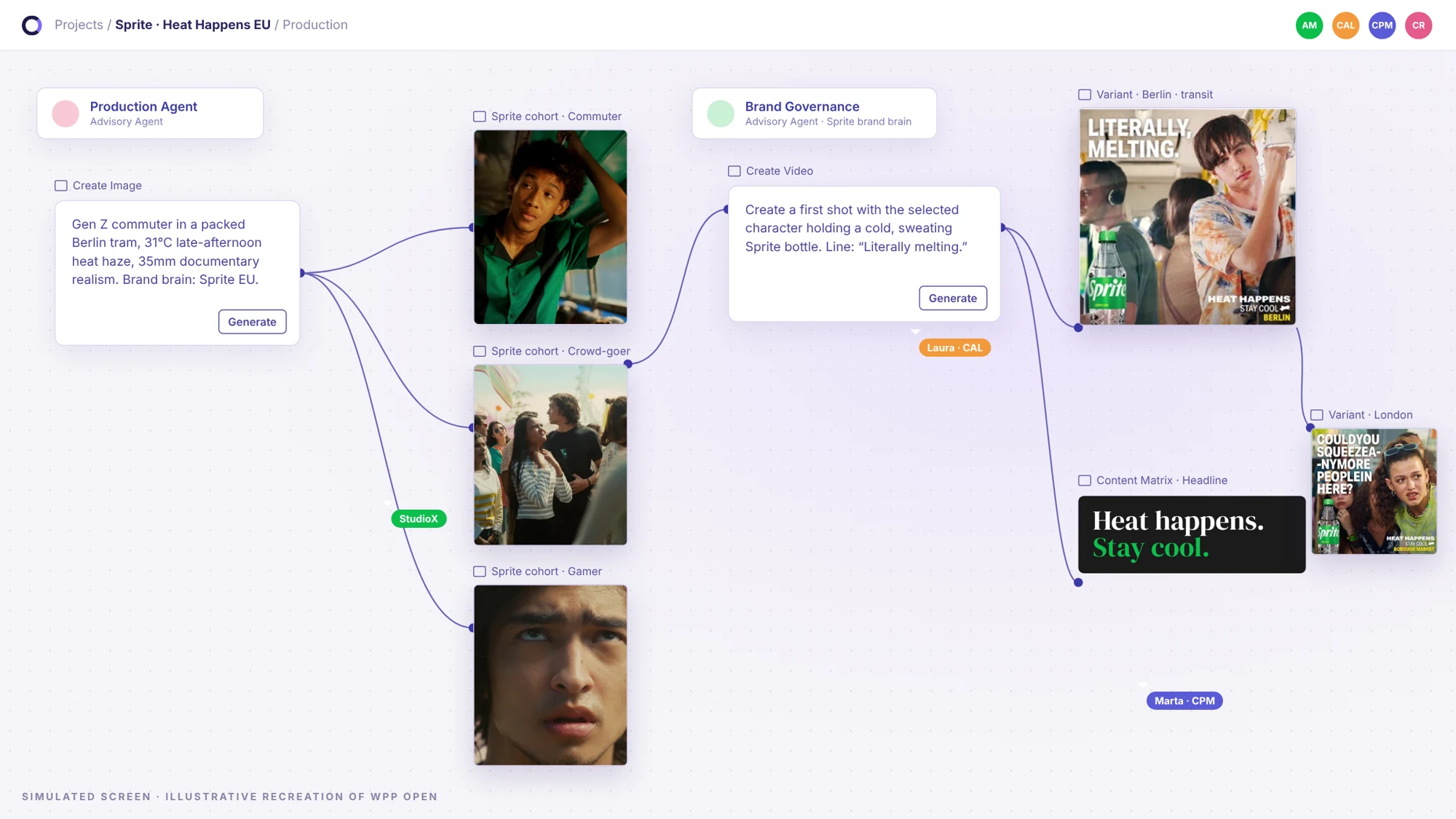
Task: Edit the Gen Z commuter image prompt
Action: 167,252
